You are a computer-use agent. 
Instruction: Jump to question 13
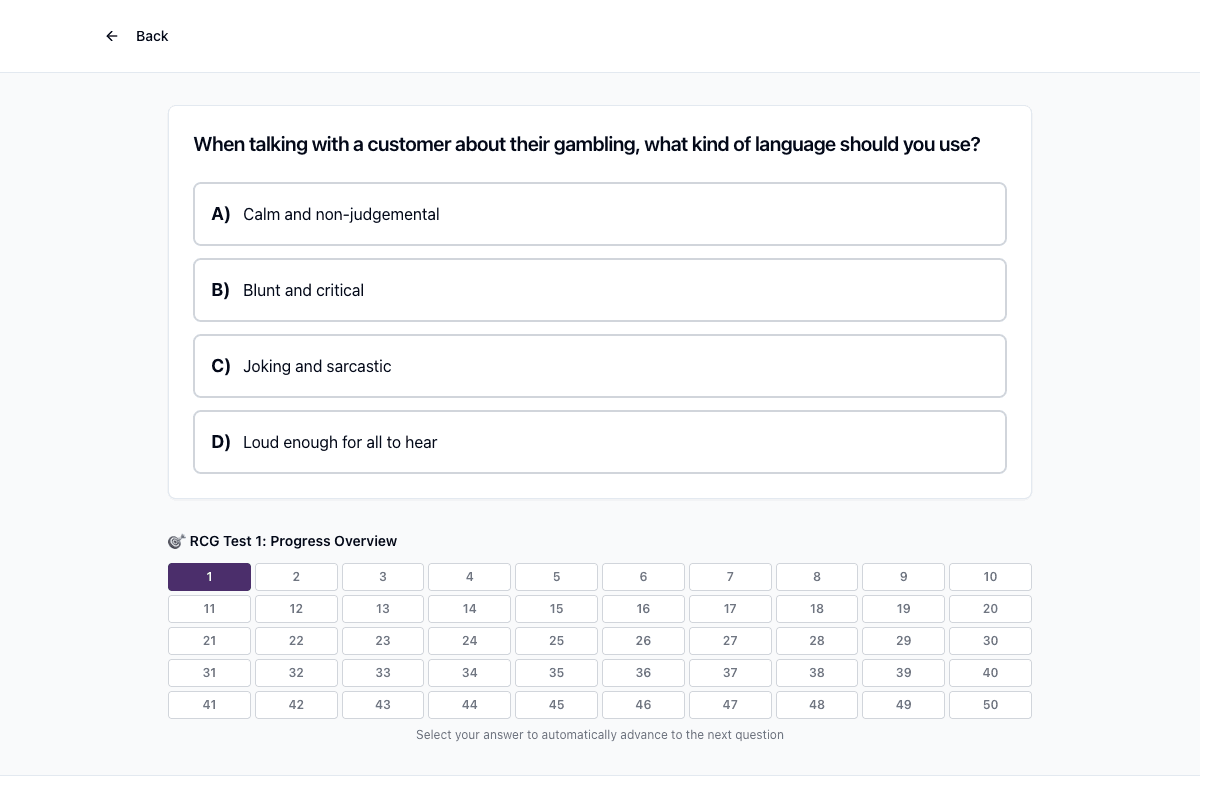(x=383, y=609)
